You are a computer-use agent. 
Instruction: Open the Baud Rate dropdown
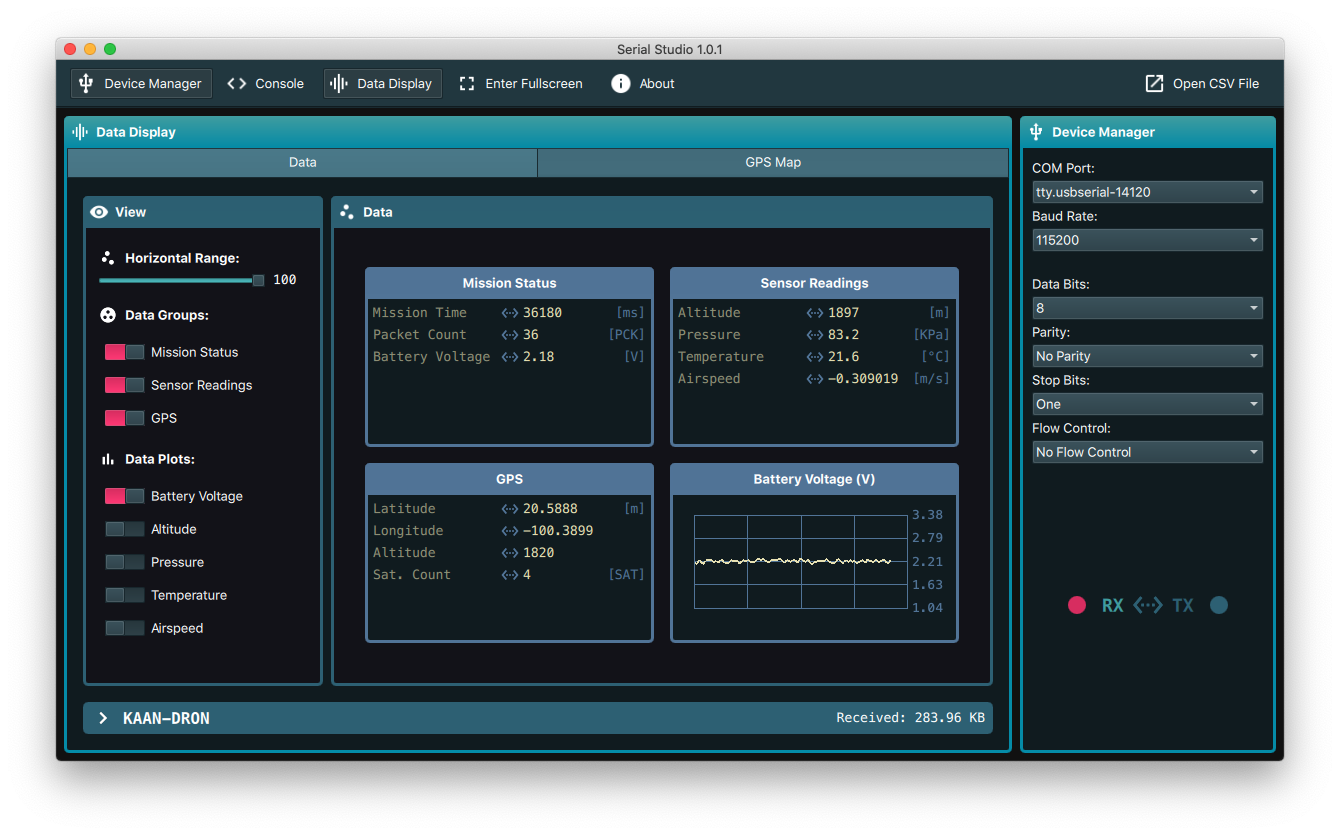pos(1147,240)
